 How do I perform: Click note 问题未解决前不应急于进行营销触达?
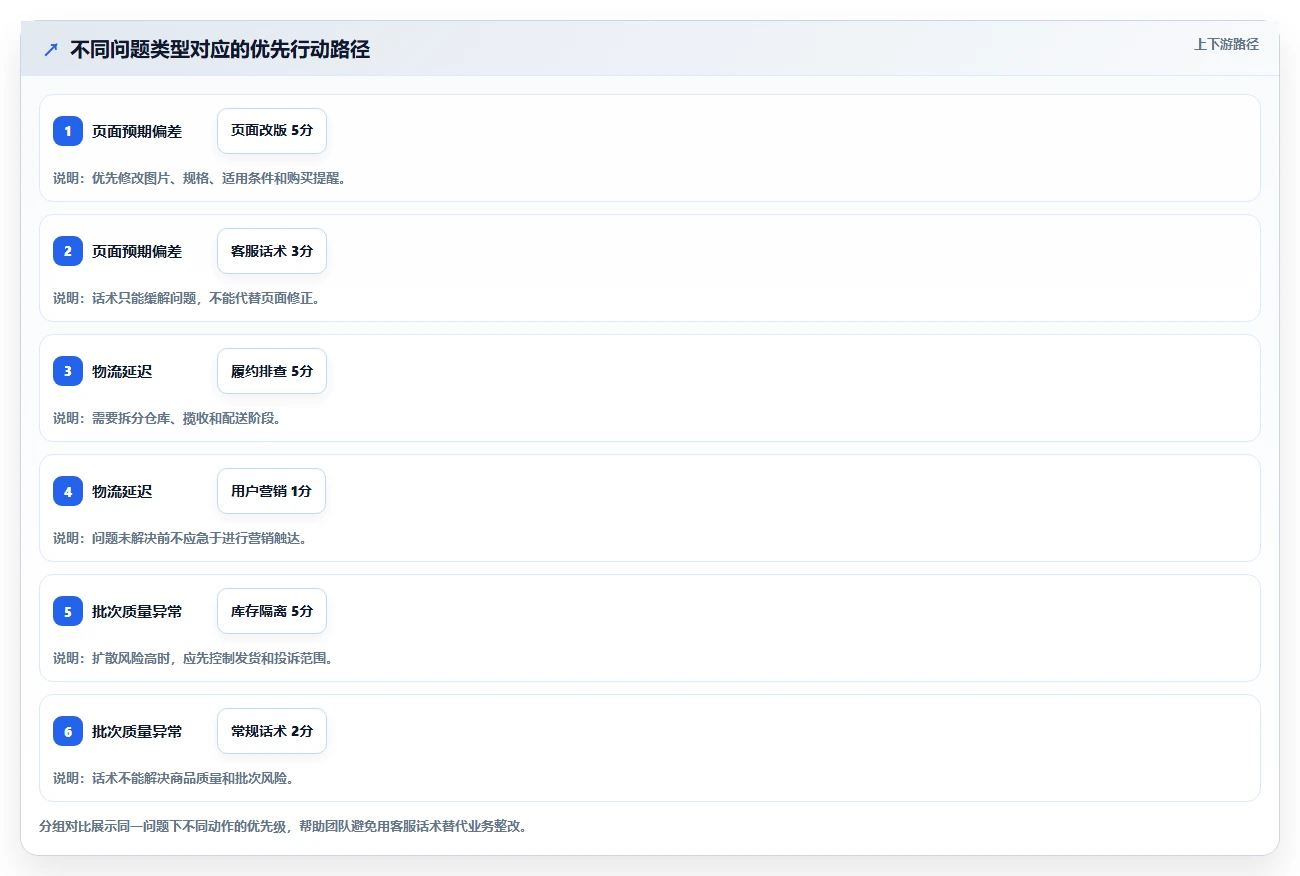click(180, 538)
